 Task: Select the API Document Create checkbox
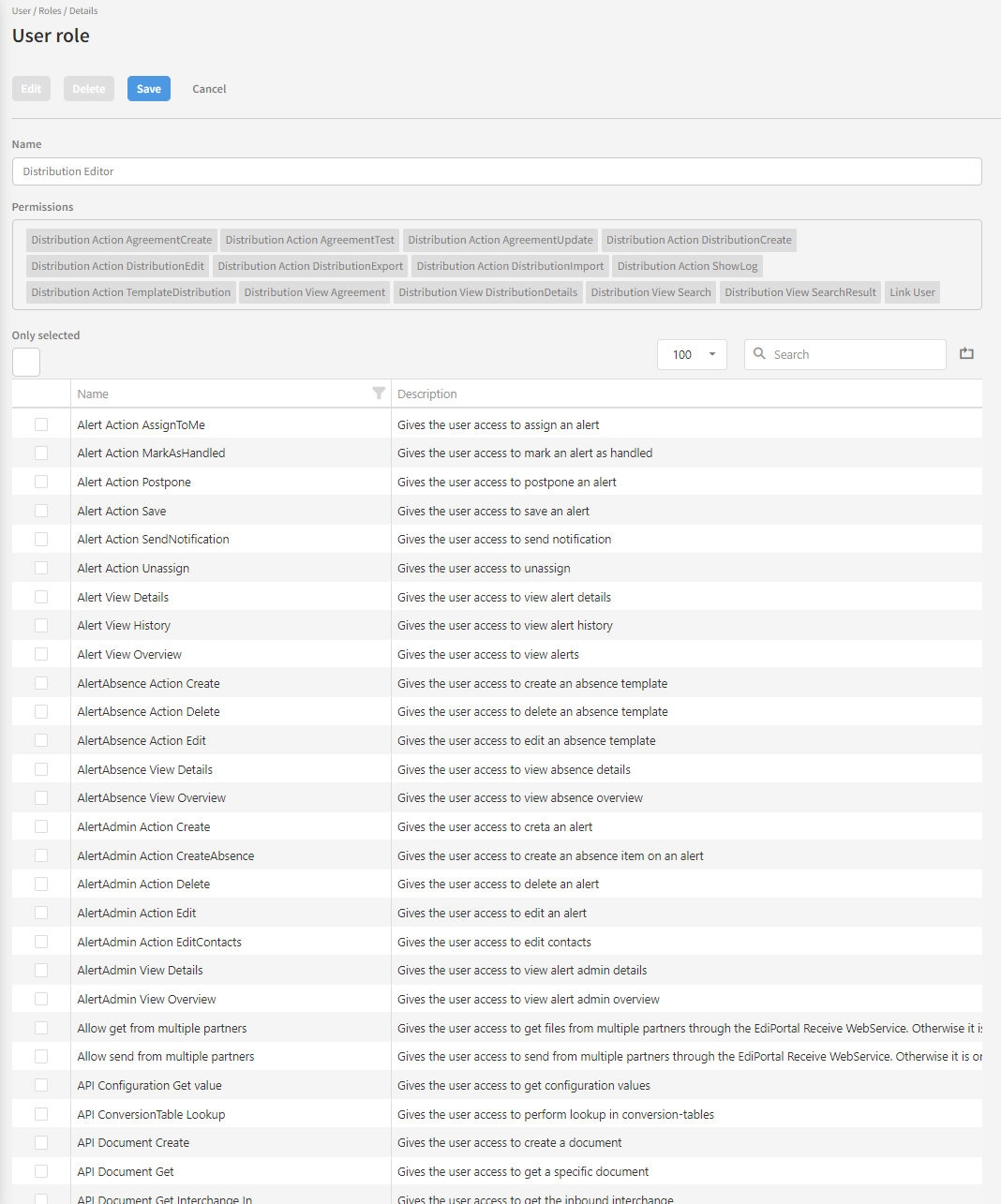click(x=41, y=1142)
